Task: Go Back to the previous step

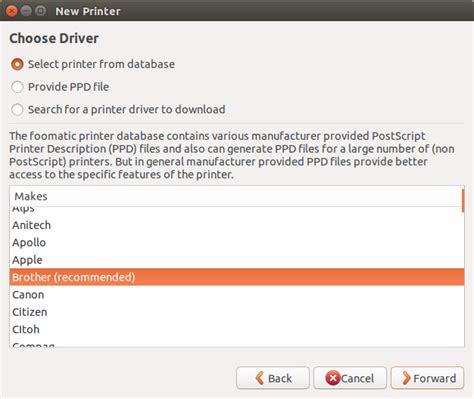Action: [x=273, y=378]
